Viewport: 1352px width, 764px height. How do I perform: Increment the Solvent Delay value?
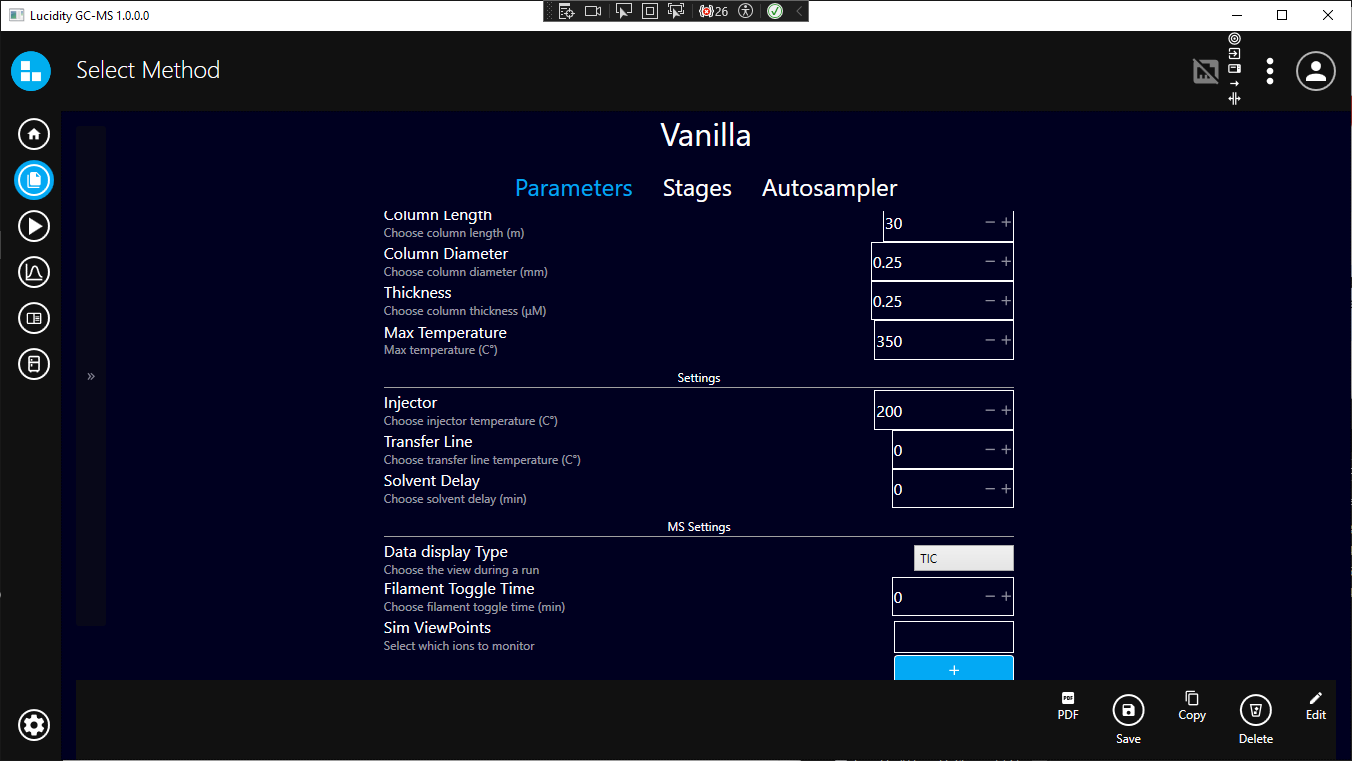click(1006, 488)
